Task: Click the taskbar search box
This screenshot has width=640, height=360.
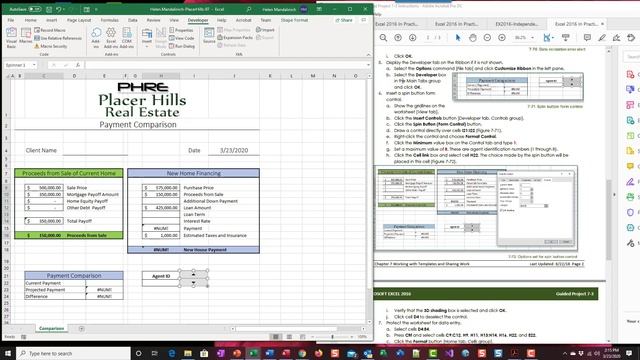Action: pyautogui.click(x=74, y=353)
